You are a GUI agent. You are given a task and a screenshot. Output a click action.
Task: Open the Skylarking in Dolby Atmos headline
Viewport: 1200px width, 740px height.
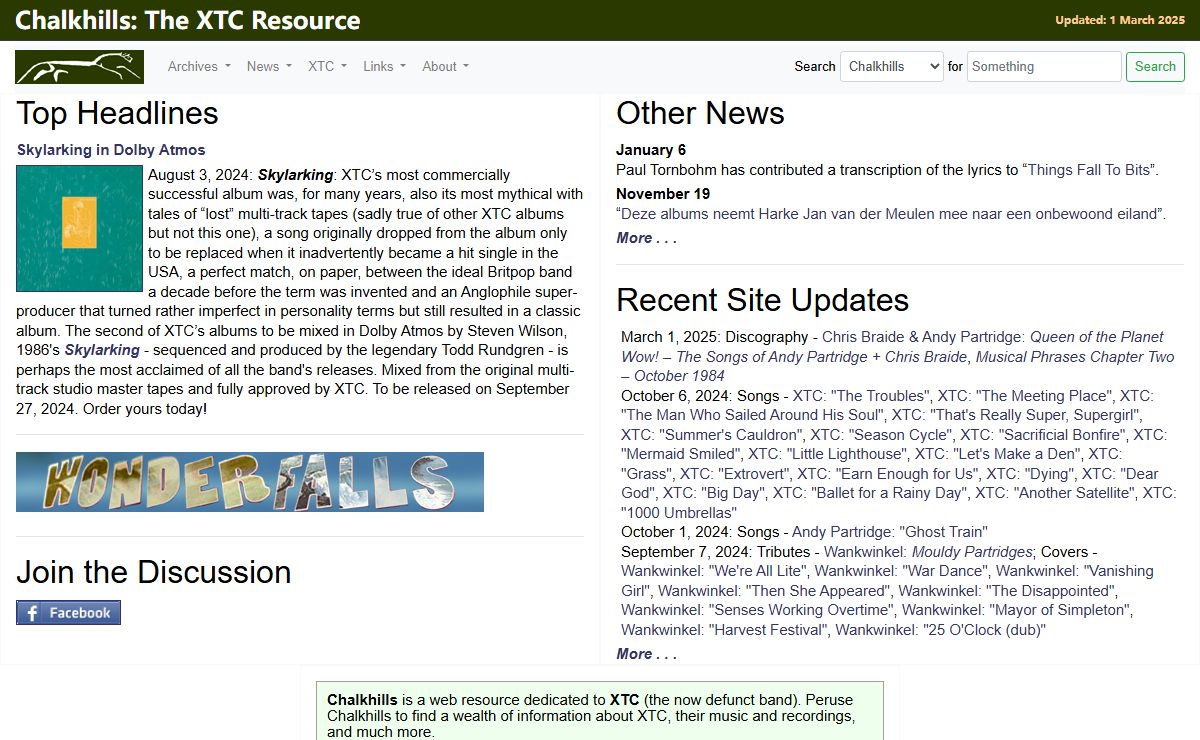tap(111, 150)
